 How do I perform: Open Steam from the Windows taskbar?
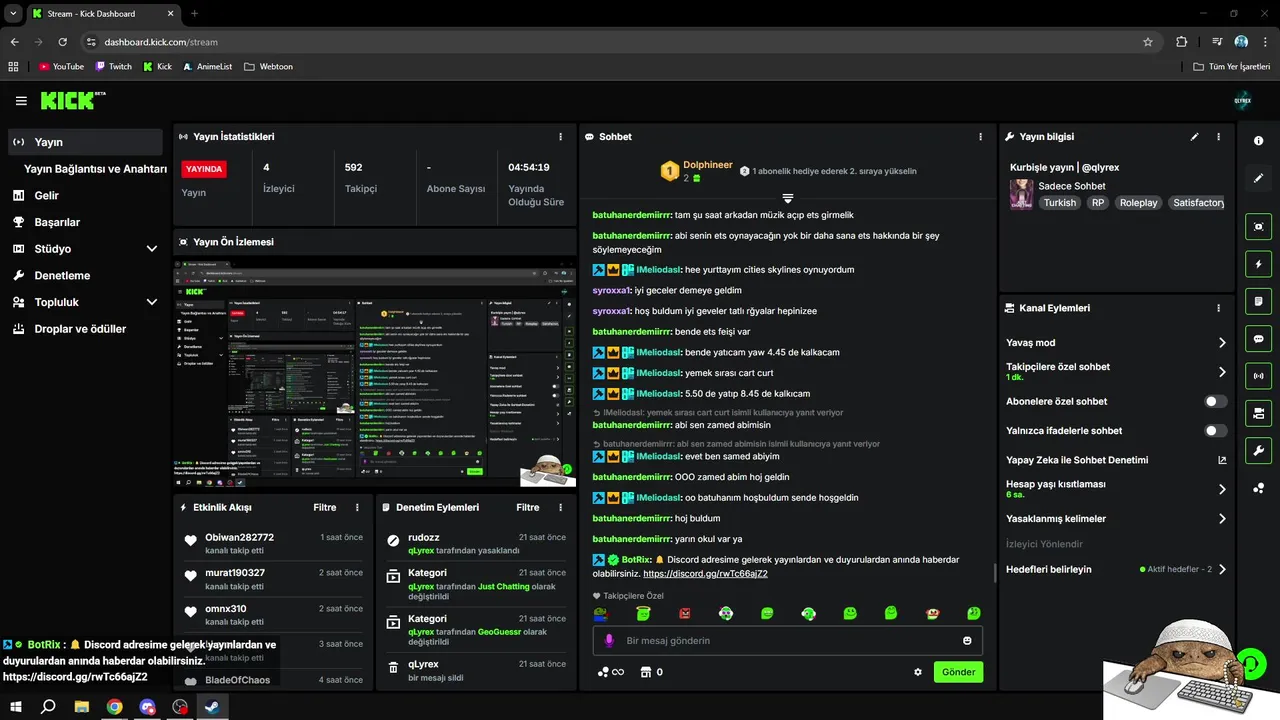(213, 706)
